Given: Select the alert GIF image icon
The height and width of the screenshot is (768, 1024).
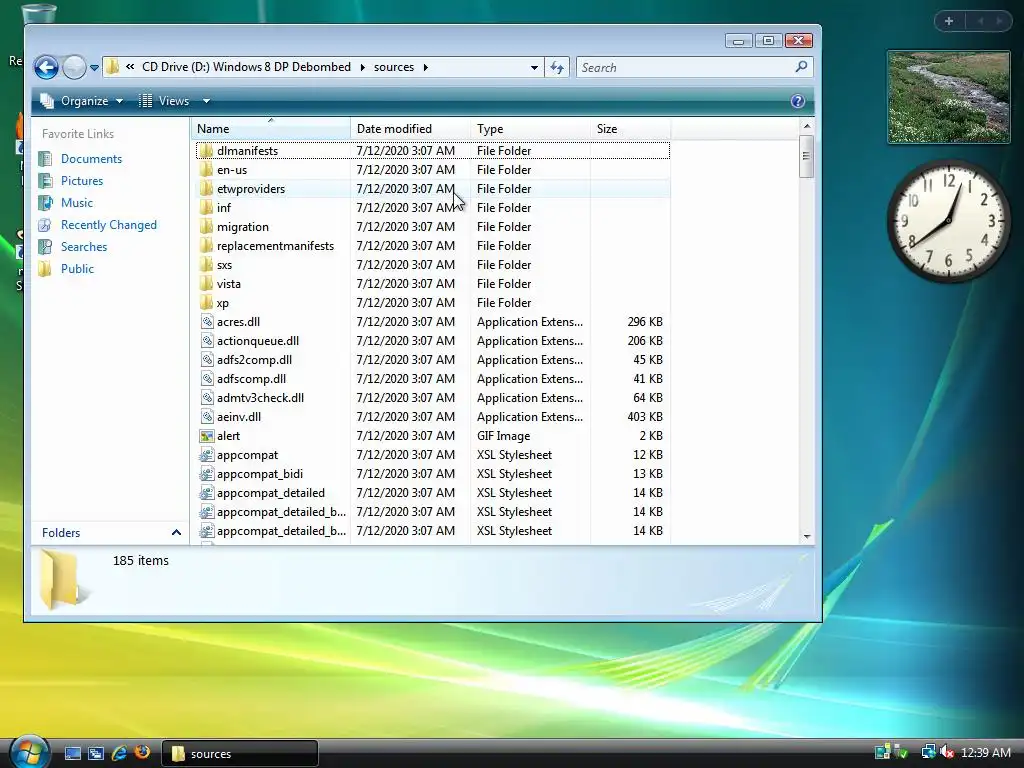Looking at the screenshot, I should (206, 436).
